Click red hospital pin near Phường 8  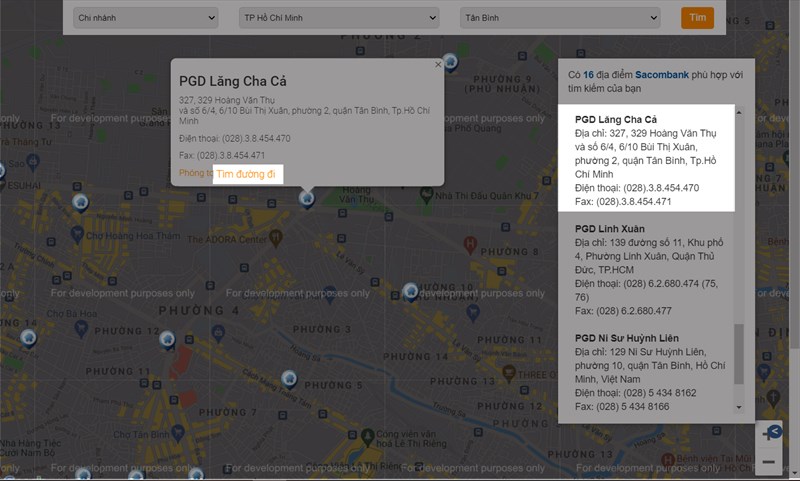tap(470, 244)
